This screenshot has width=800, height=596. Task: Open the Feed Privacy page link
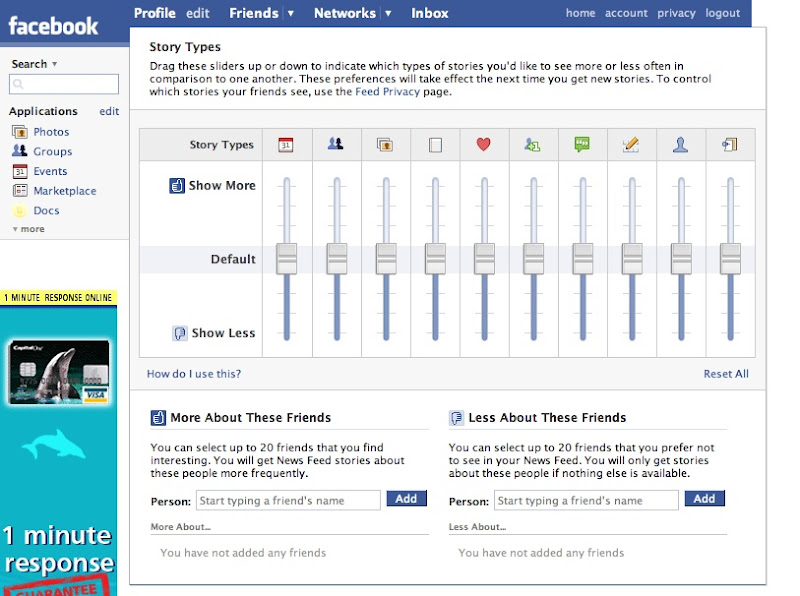point(388,92)
